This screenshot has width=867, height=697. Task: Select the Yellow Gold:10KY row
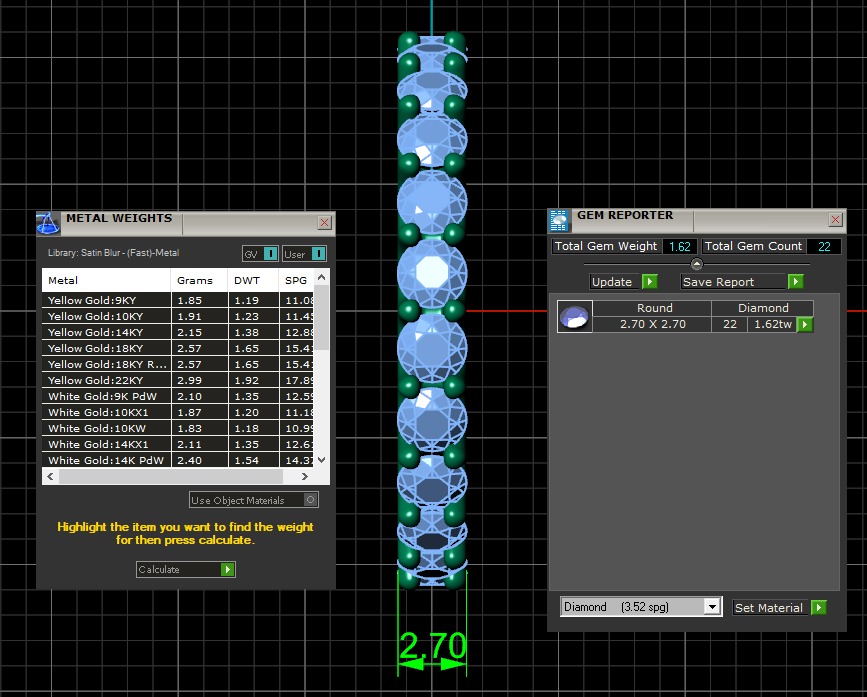pyautogui.click(x=178, y=316)
